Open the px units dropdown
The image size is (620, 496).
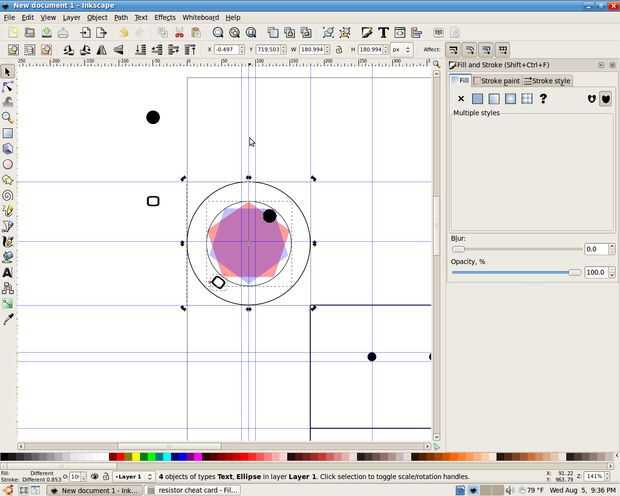tap(401, 50)
